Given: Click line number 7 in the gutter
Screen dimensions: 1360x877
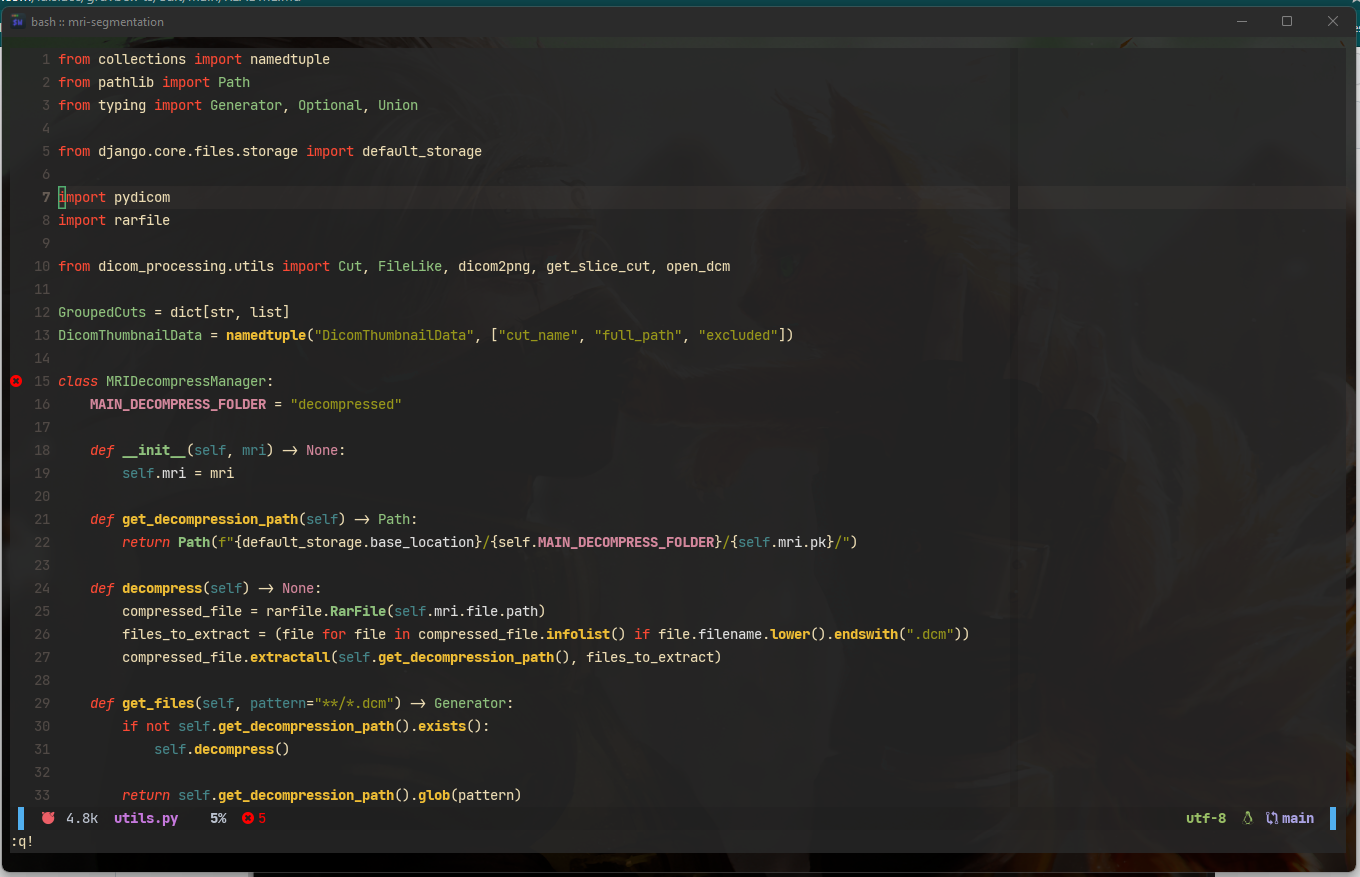Looking at the screenshot, I should (46, 197).
